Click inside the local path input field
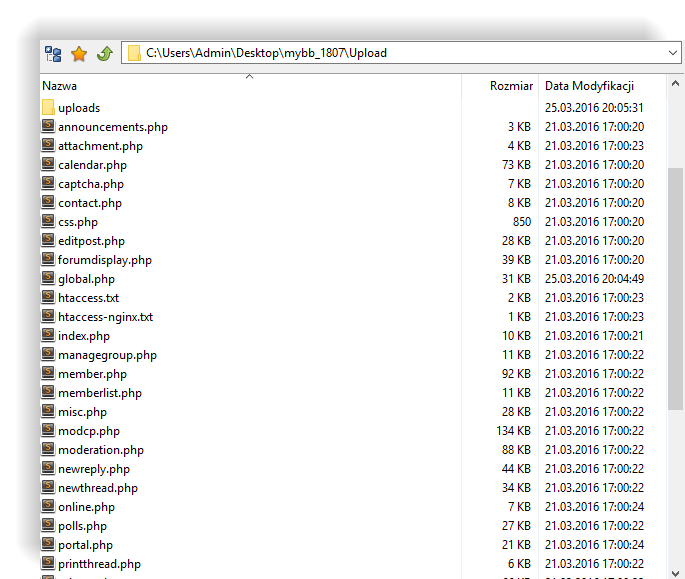 400,53
